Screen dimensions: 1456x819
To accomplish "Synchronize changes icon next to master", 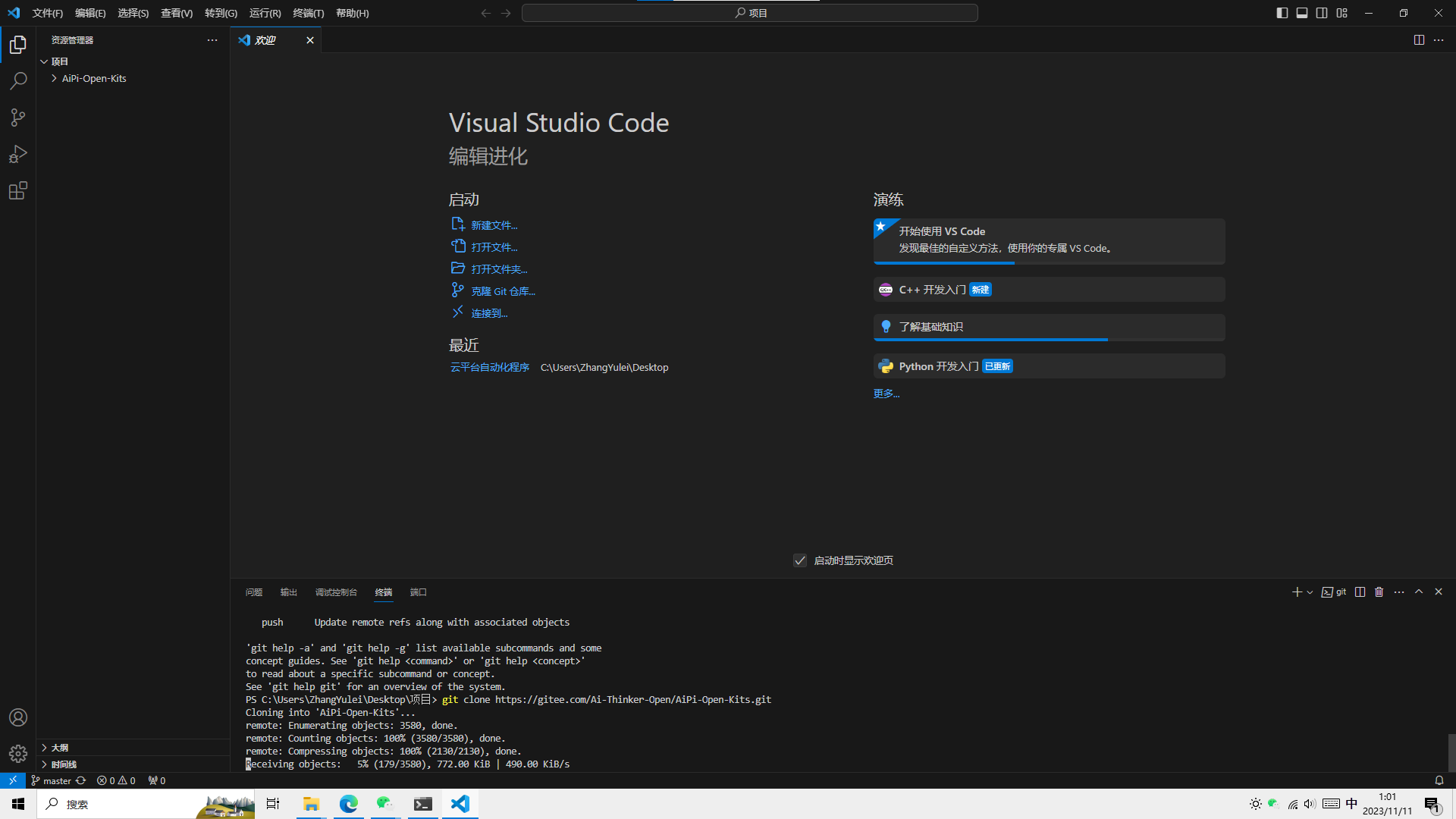I will (x=81, y=780).
